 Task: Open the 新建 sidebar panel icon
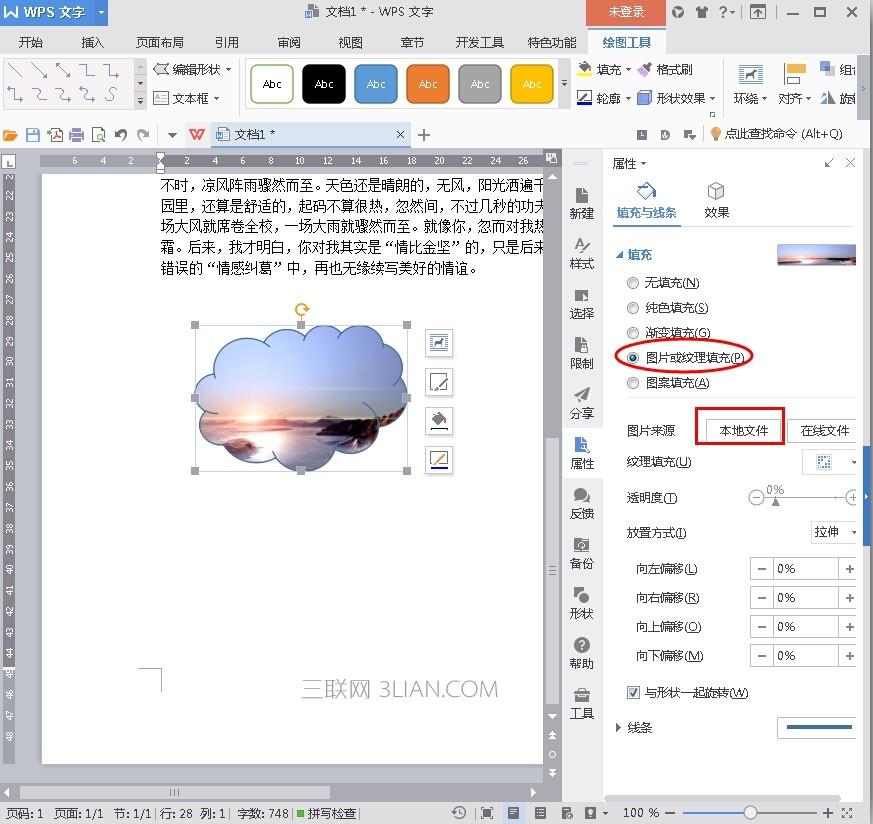point(581,202)
